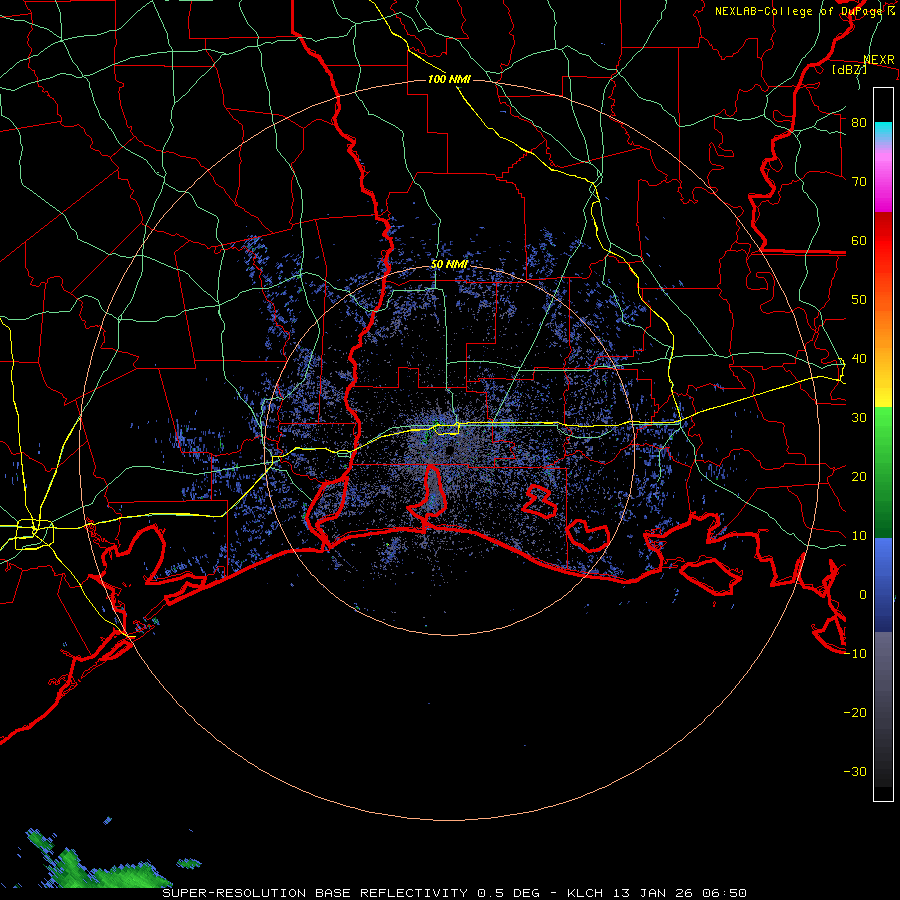900x900 pixels.
Task: Click the 50 value on the dBZ scale
Action: [x=859, y=300]
